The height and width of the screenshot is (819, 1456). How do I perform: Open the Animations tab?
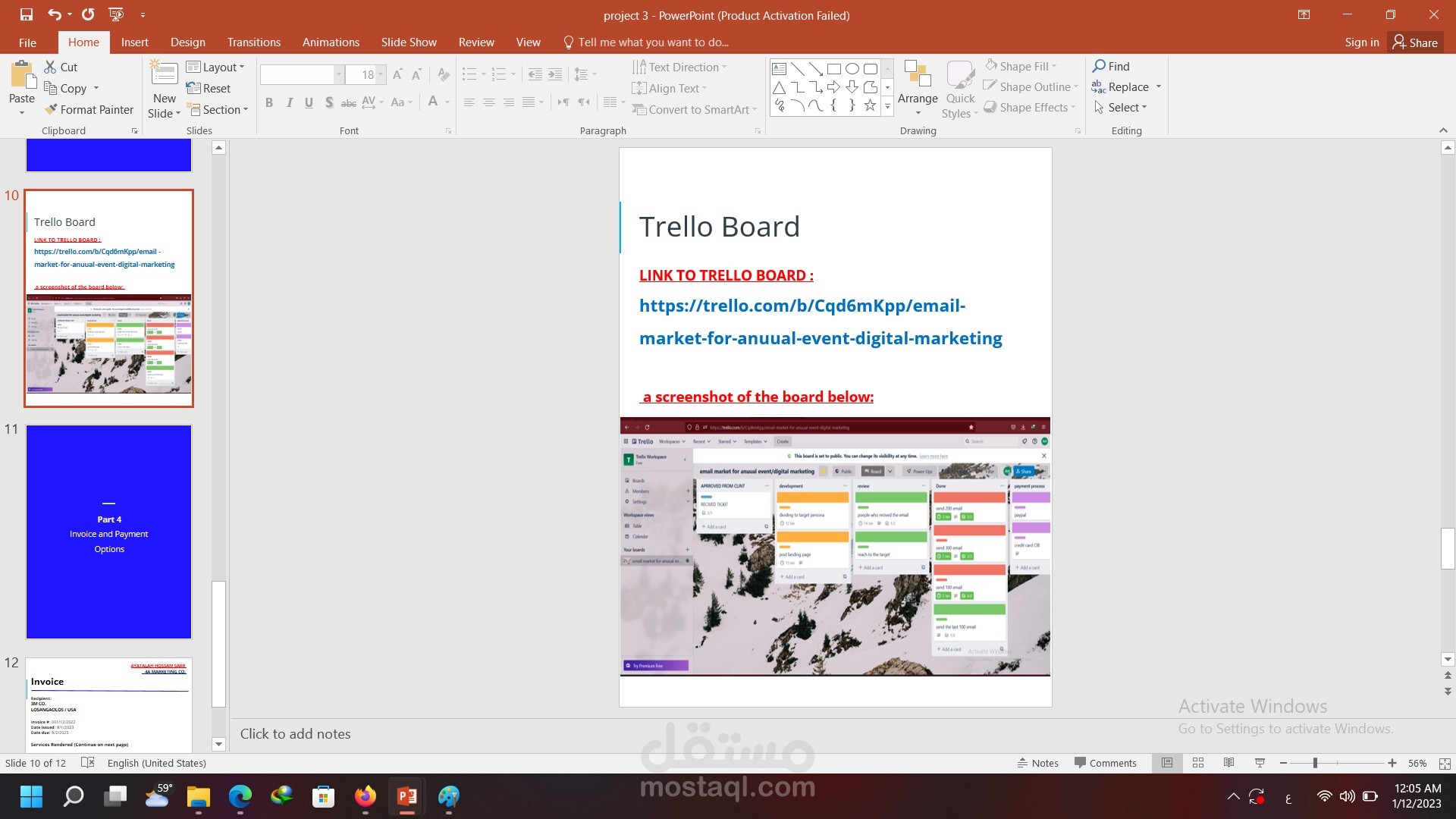[331, 42]
